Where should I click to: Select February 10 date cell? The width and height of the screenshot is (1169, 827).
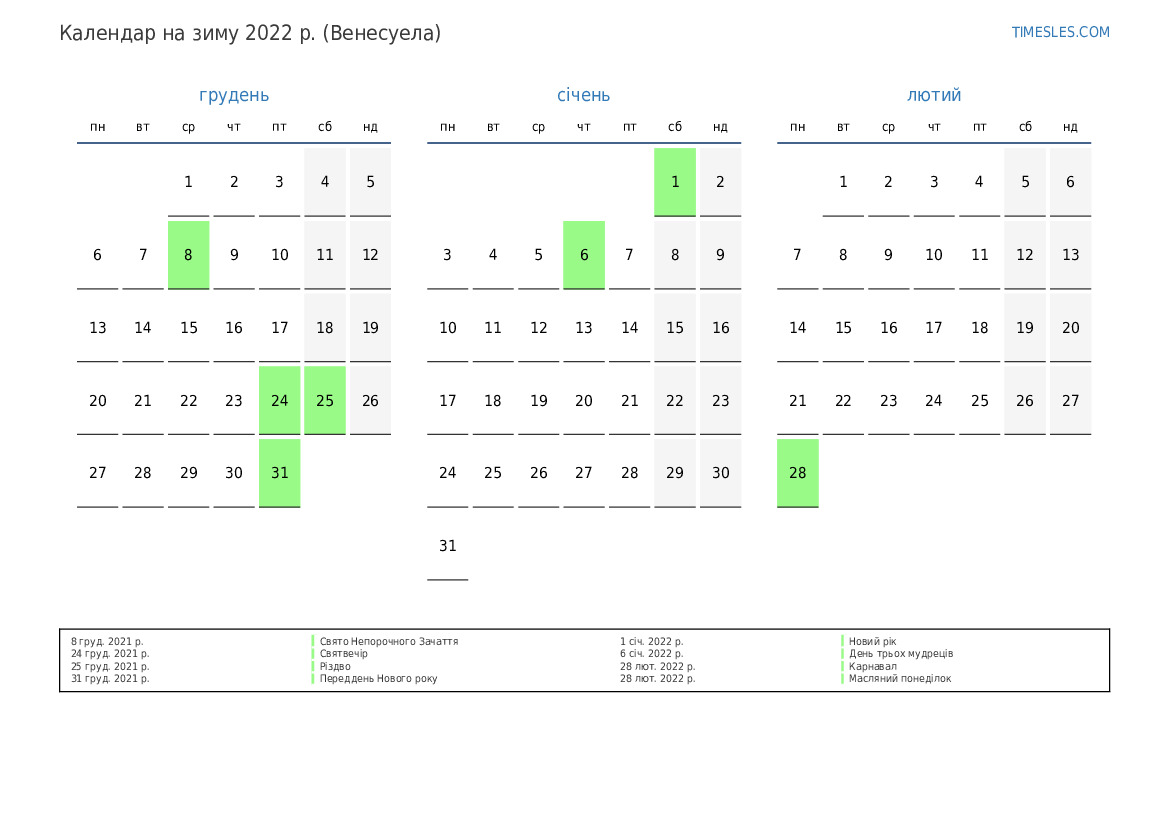click(x=934, y=255)
